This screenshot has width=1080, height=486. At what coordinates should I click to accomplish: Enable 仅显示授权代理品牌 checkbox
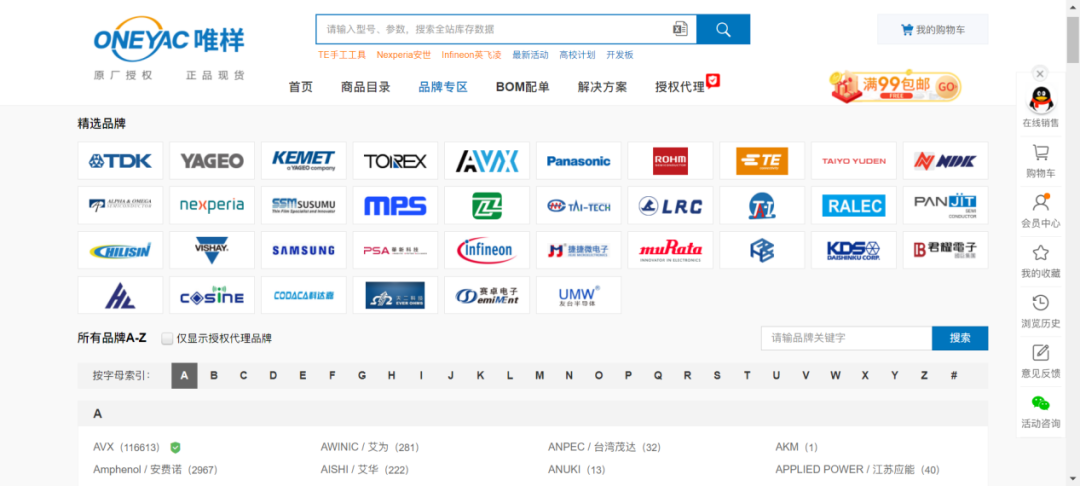(167, 338)
